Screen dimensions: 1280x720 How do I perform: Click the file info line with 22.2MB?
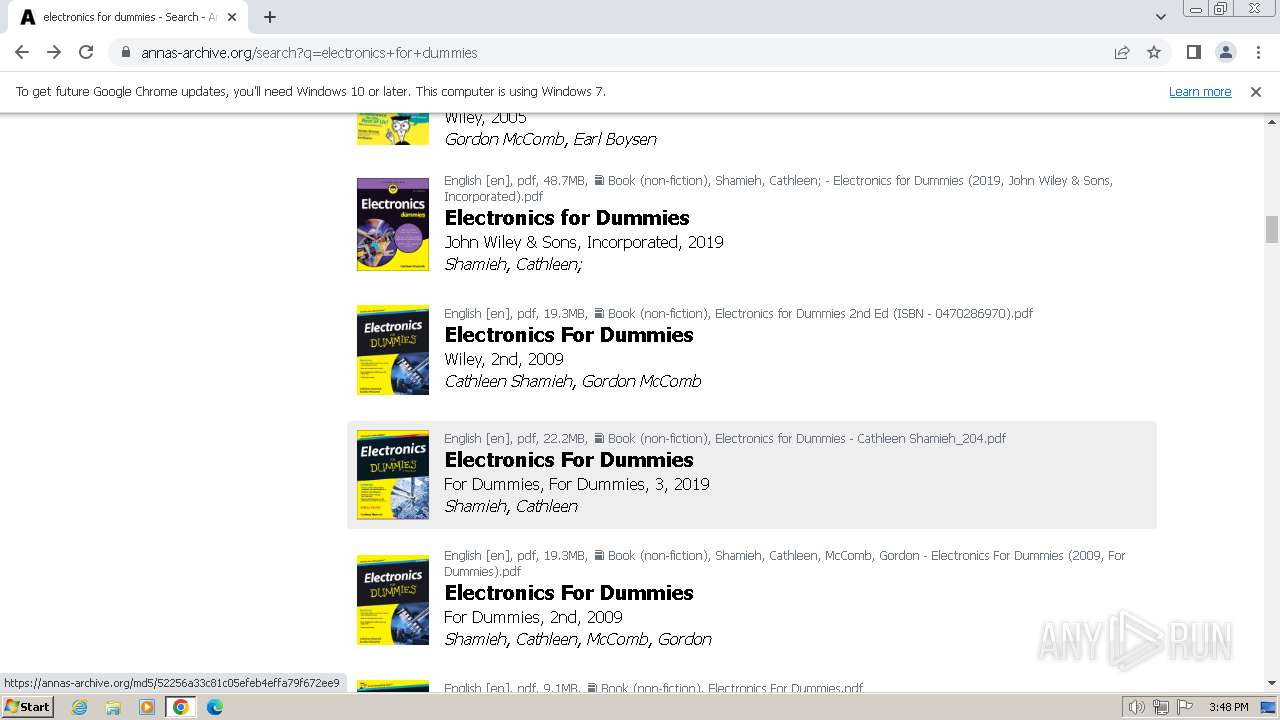click(x=725, y=438)
